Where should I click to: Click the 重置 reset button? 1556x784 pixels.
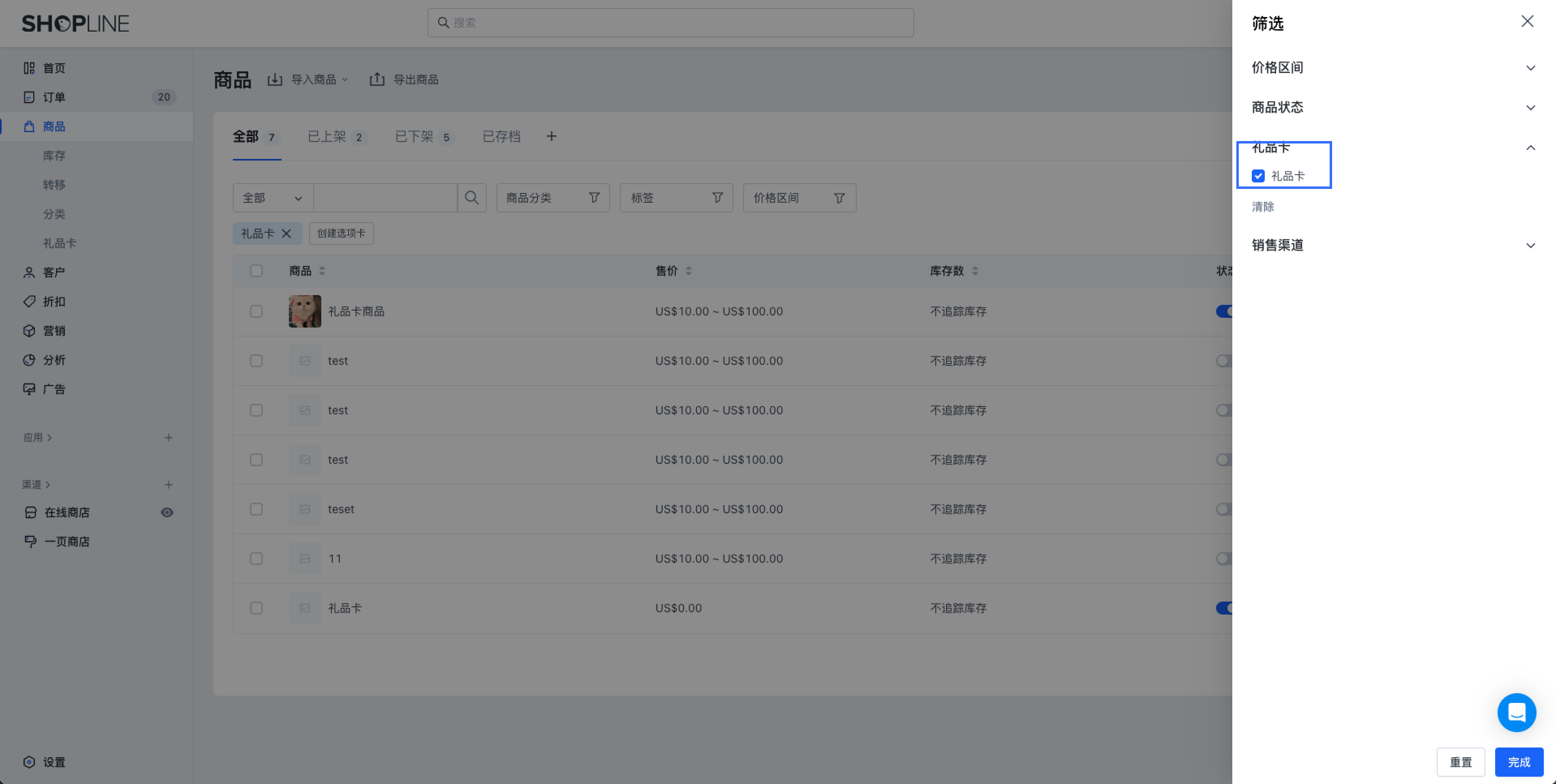click(1461, 762)
